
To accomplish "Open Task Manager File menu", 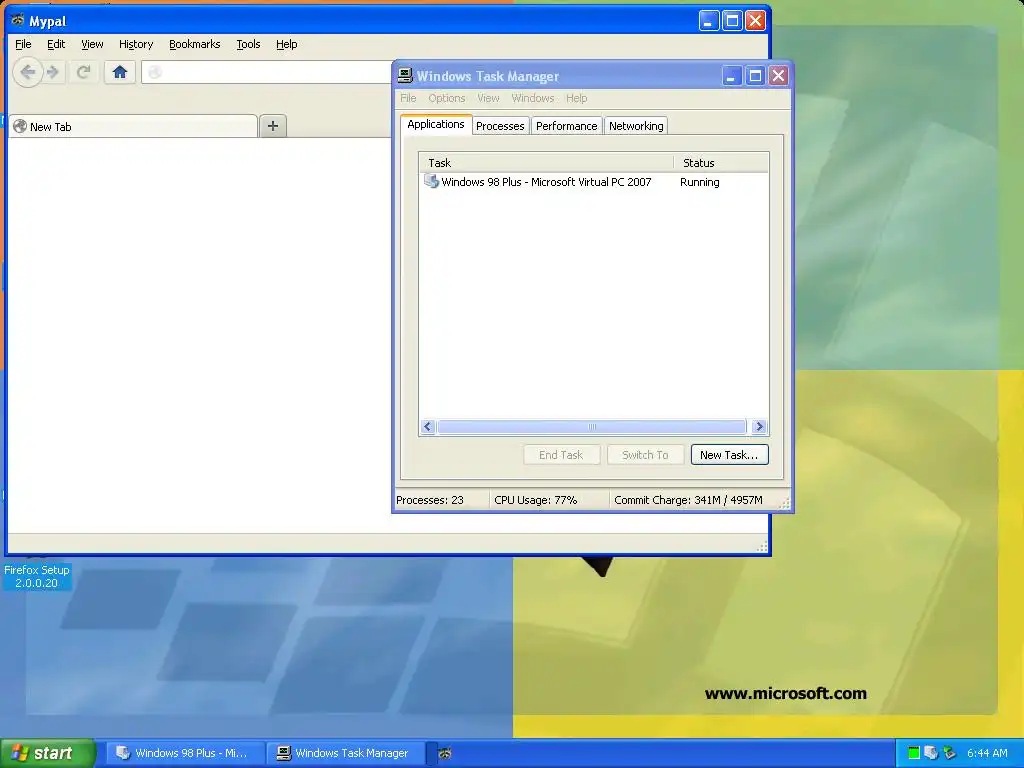I will click(408, 98).
